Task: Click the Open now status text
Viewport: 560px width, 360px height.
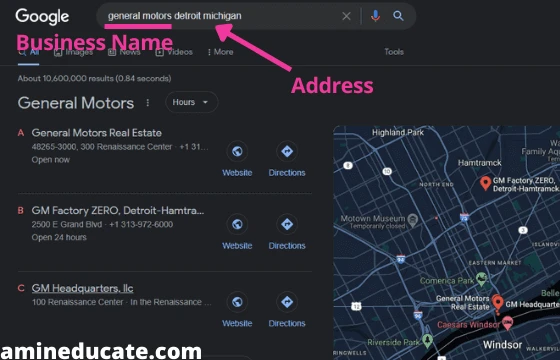Action: pos(51,160)
